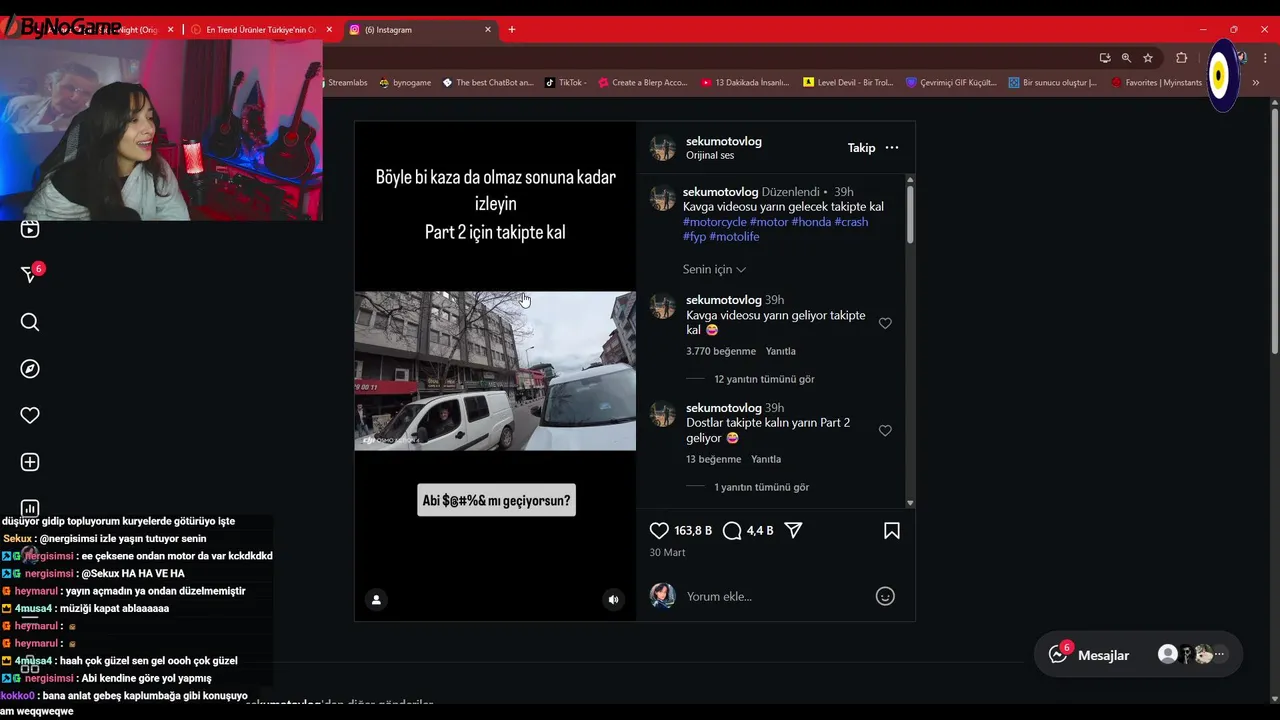The image size is (1280, 720).
Task: Open new browser tab
Action: point(512,30)
